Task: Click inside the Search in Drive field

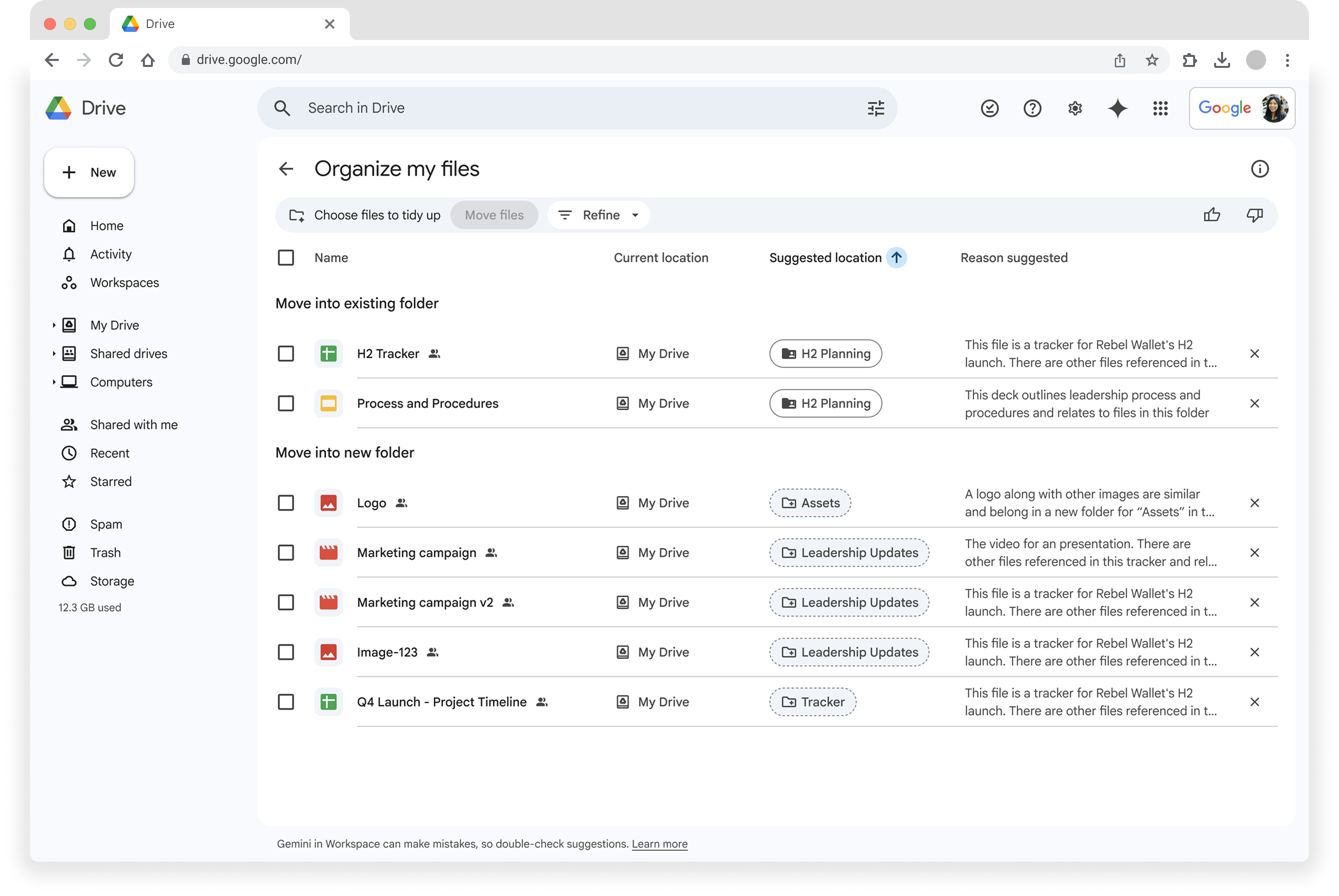Action: (514, 108)
